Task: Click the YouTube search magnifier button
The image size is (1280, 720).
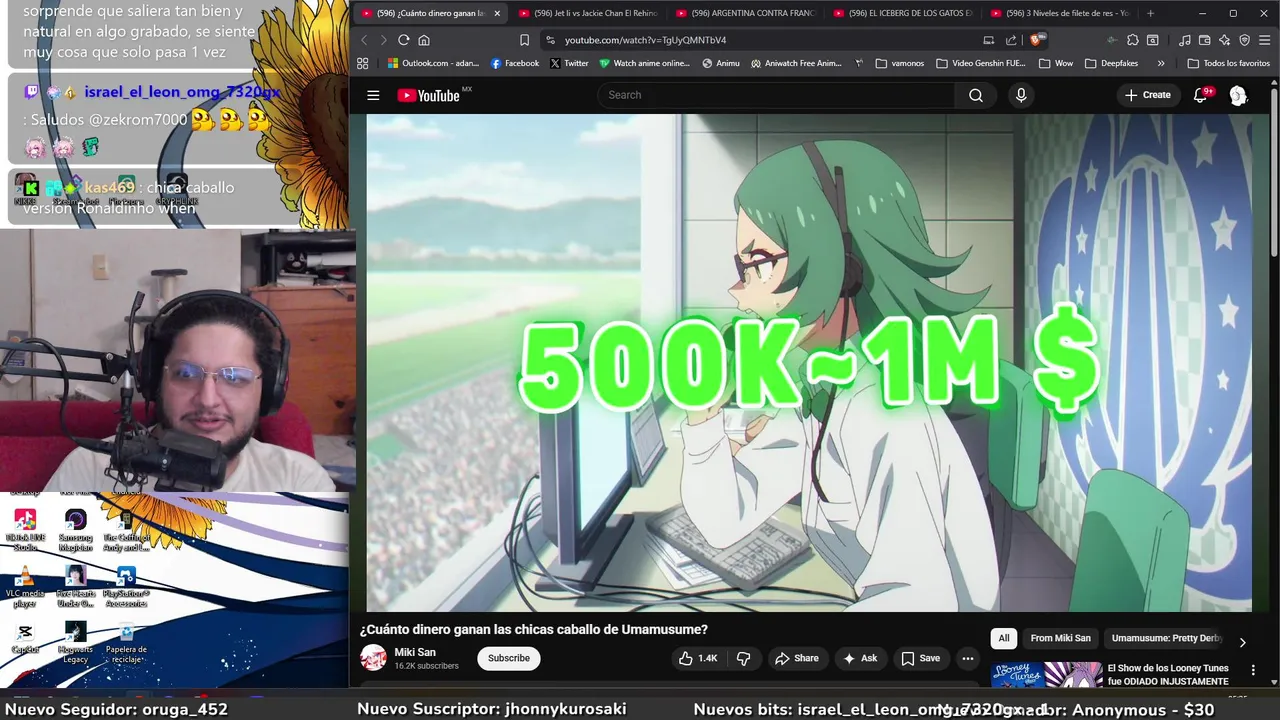Action: coord(976,95)
